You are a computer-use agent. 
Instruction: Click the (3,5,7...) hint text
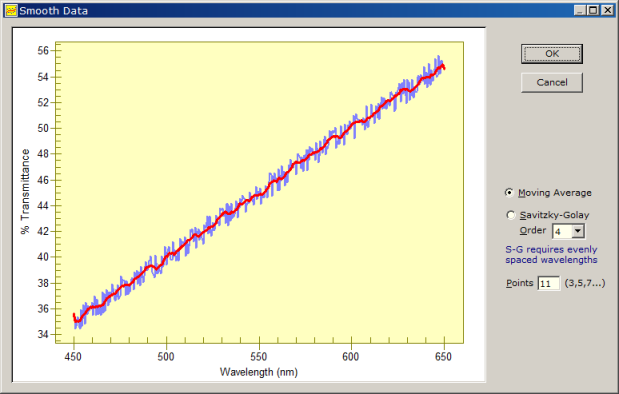coord(585,283)
